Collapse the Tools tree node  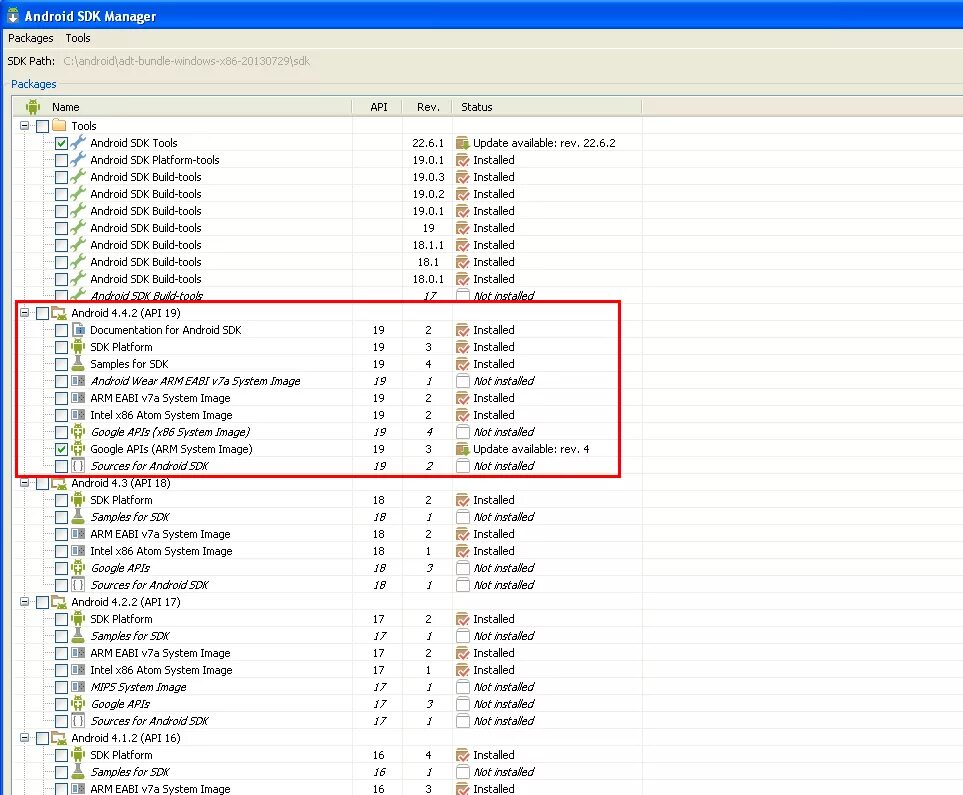[x=25, y=125]
